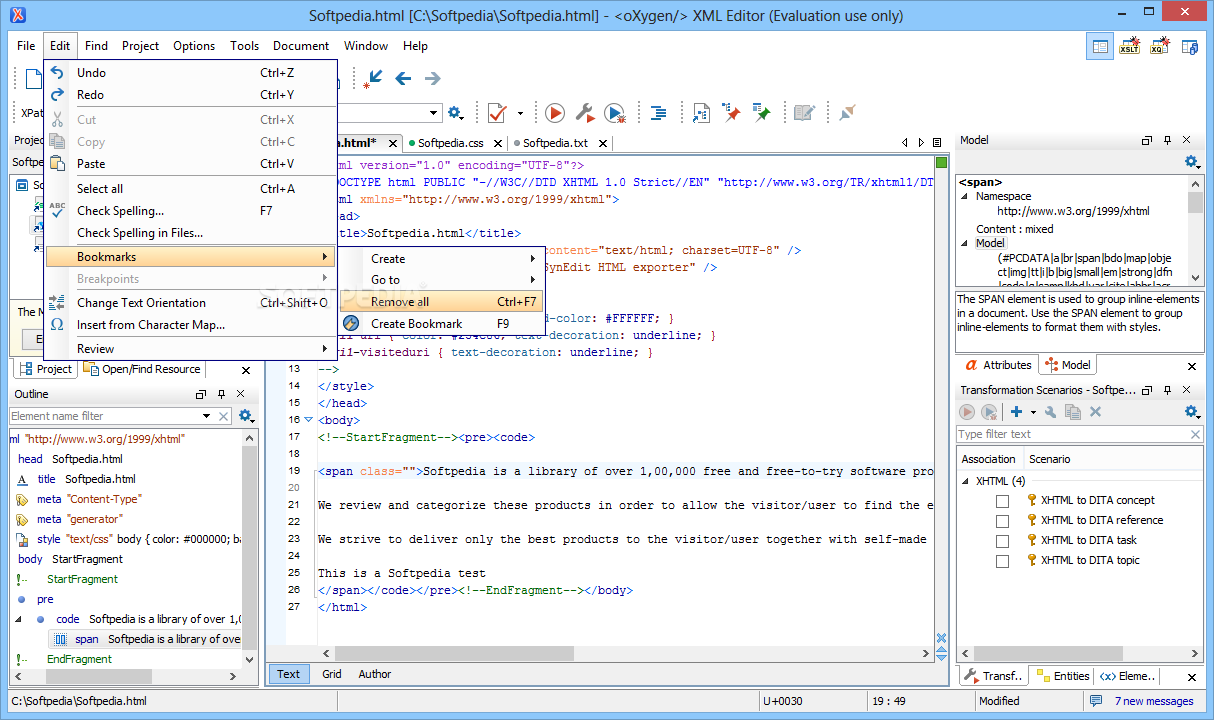Apply transformation scenario red play icon
The width and height of the screenshot is (1214, 720).
point(555,113)
